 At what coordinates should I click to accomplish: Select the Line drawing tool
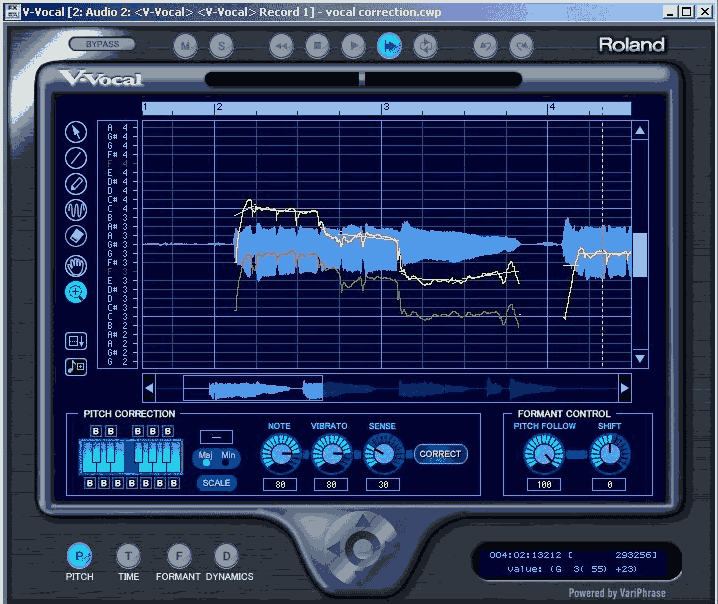[76, 158]
